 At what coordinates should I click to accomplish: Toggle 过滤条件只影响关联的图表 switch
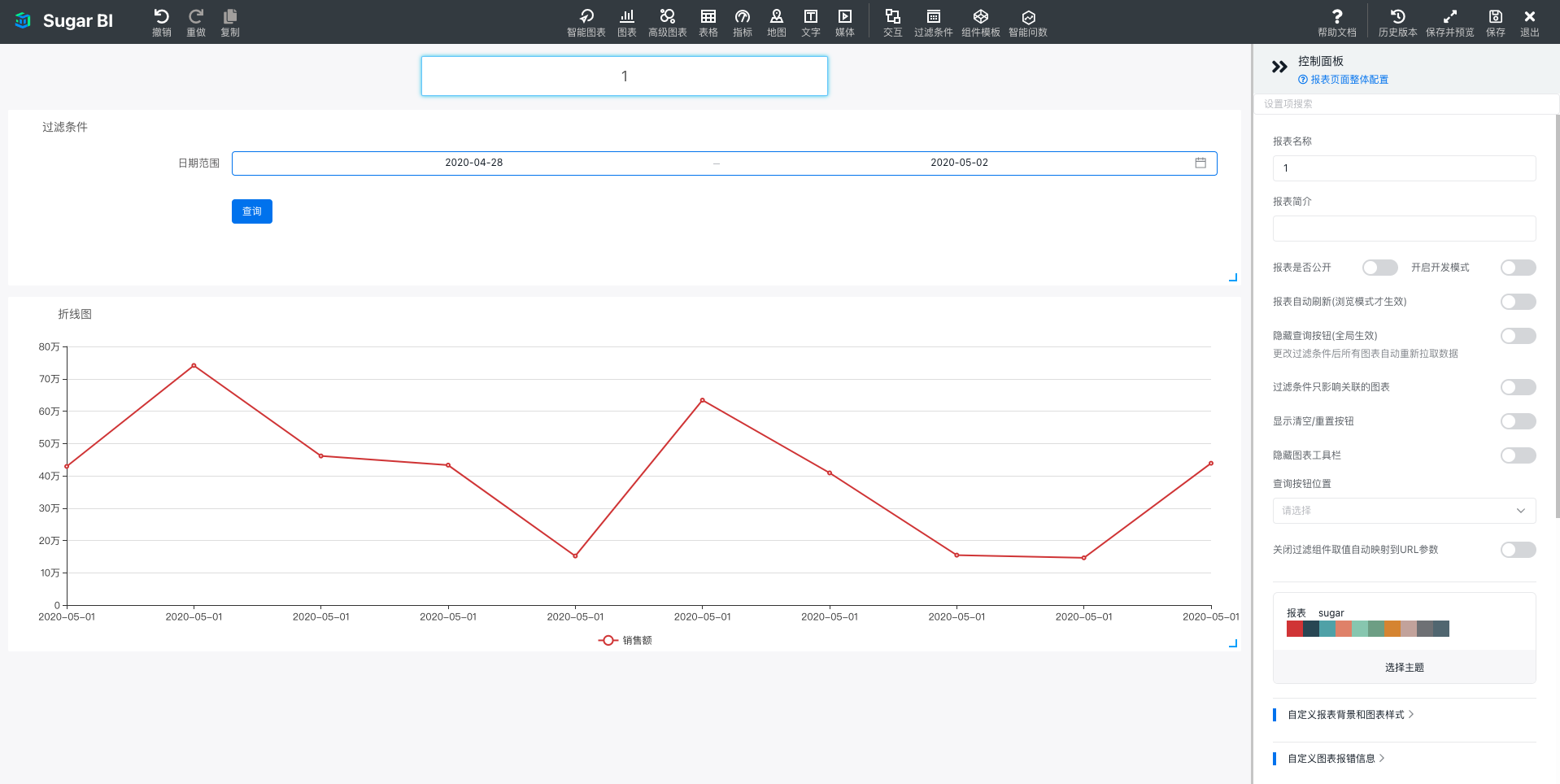point(1519,387)
